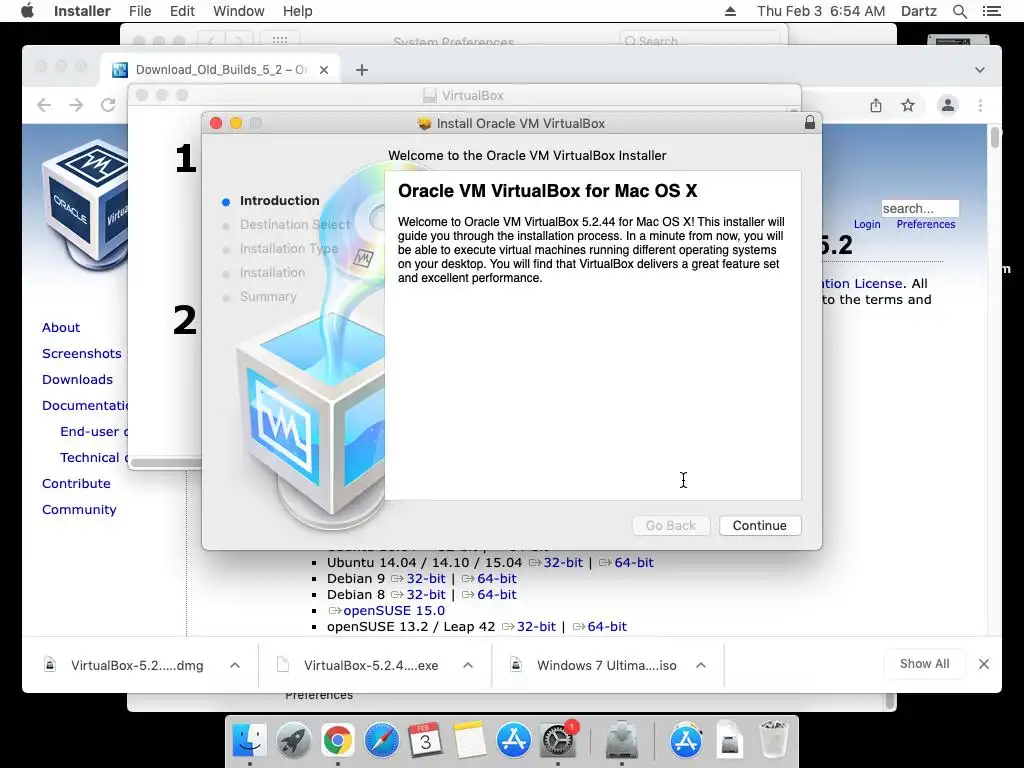Open Calendar icon in Dock
The height and width of the screenshot is (768, 1024).
[425, 741]
